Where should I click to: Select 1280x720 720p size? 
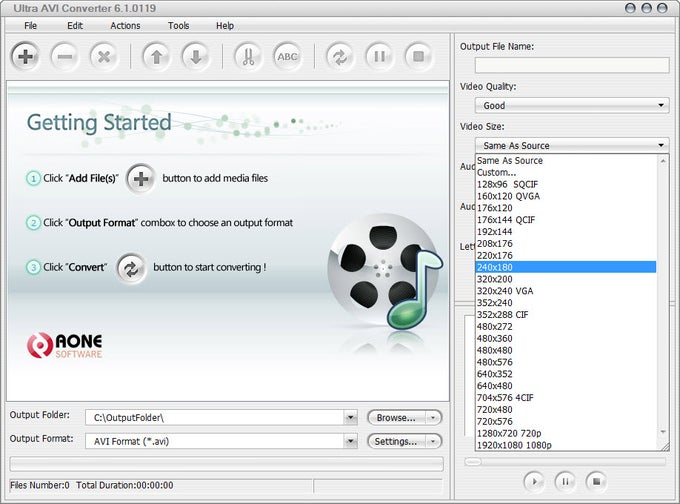click(x=566, y=433)
